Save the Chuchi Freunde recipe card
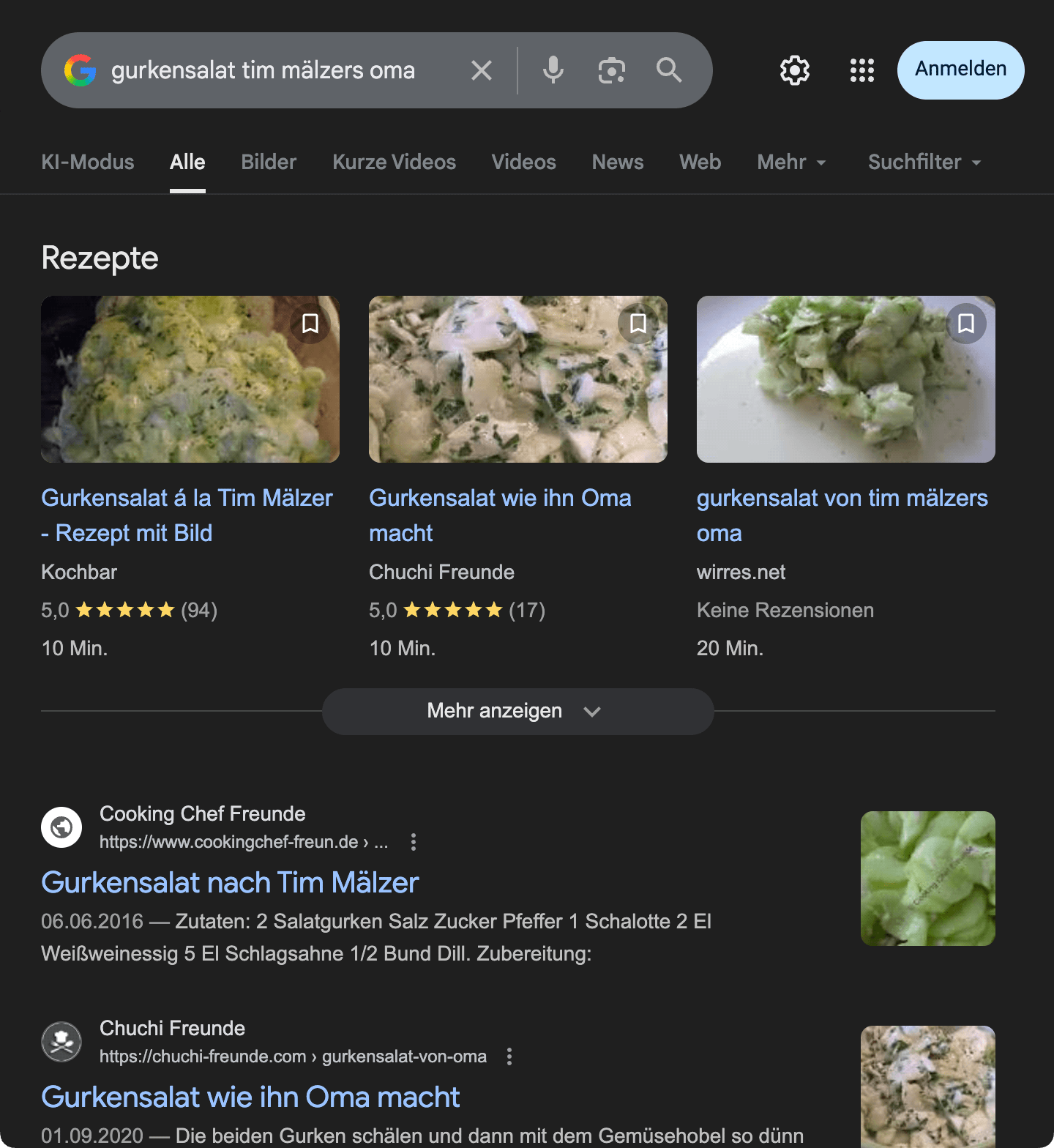Screen dimensions: 1054x1148 click(x=638, y=324)
